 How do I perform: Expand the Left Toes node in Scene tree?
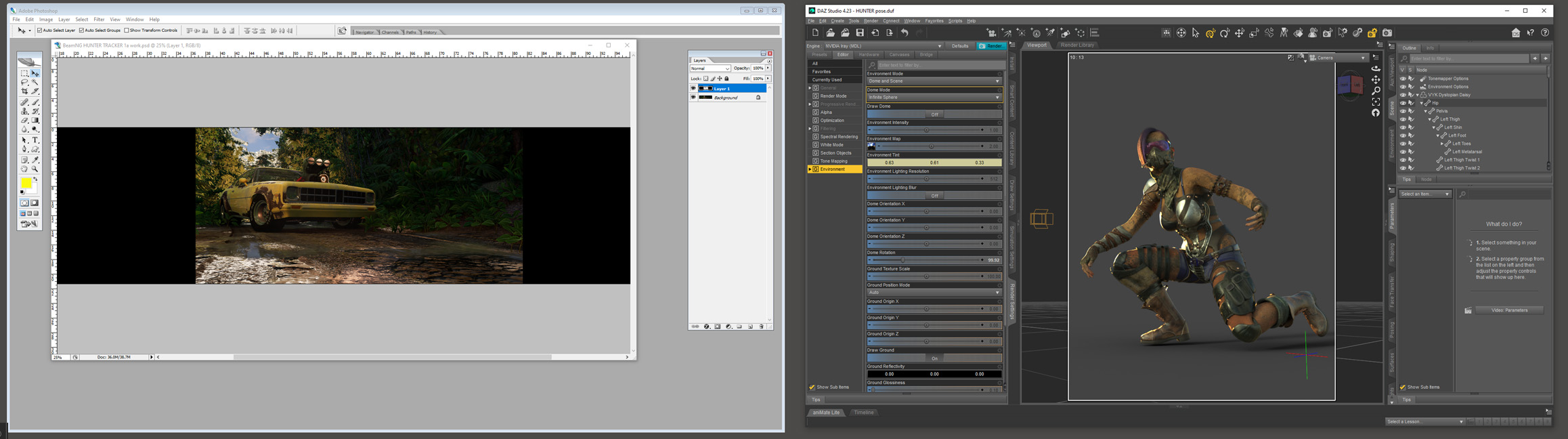click(1441, 144)
